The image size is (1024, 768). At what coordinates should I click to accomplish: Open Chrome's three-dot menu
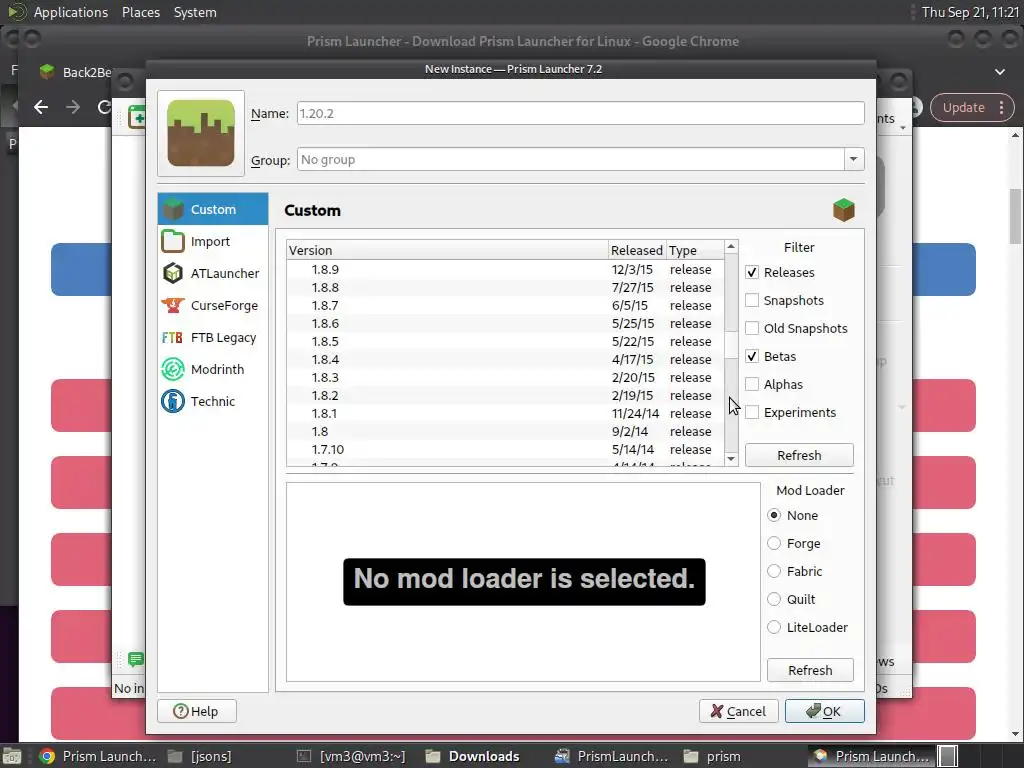[x=1001, y=108]
